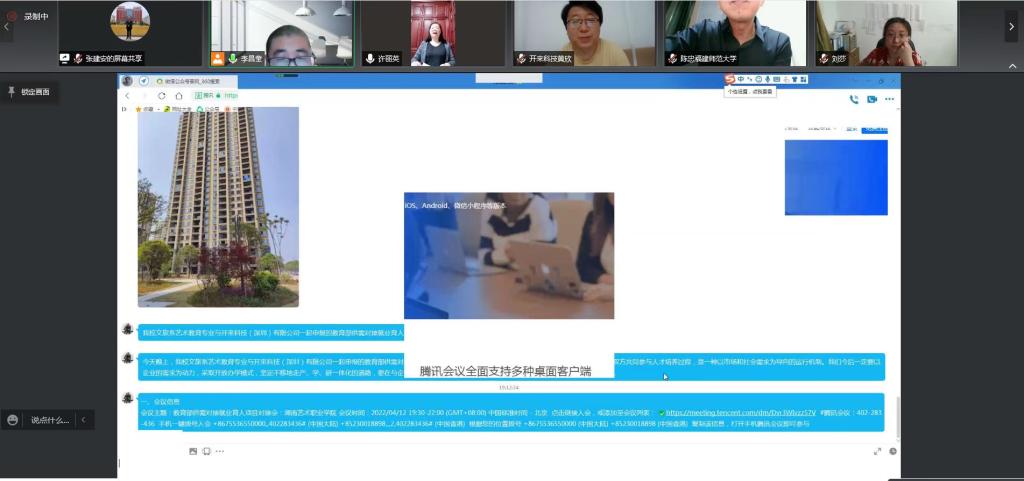
Task: Open the people-with-laptops image
Action: click(x=509, y=256)
